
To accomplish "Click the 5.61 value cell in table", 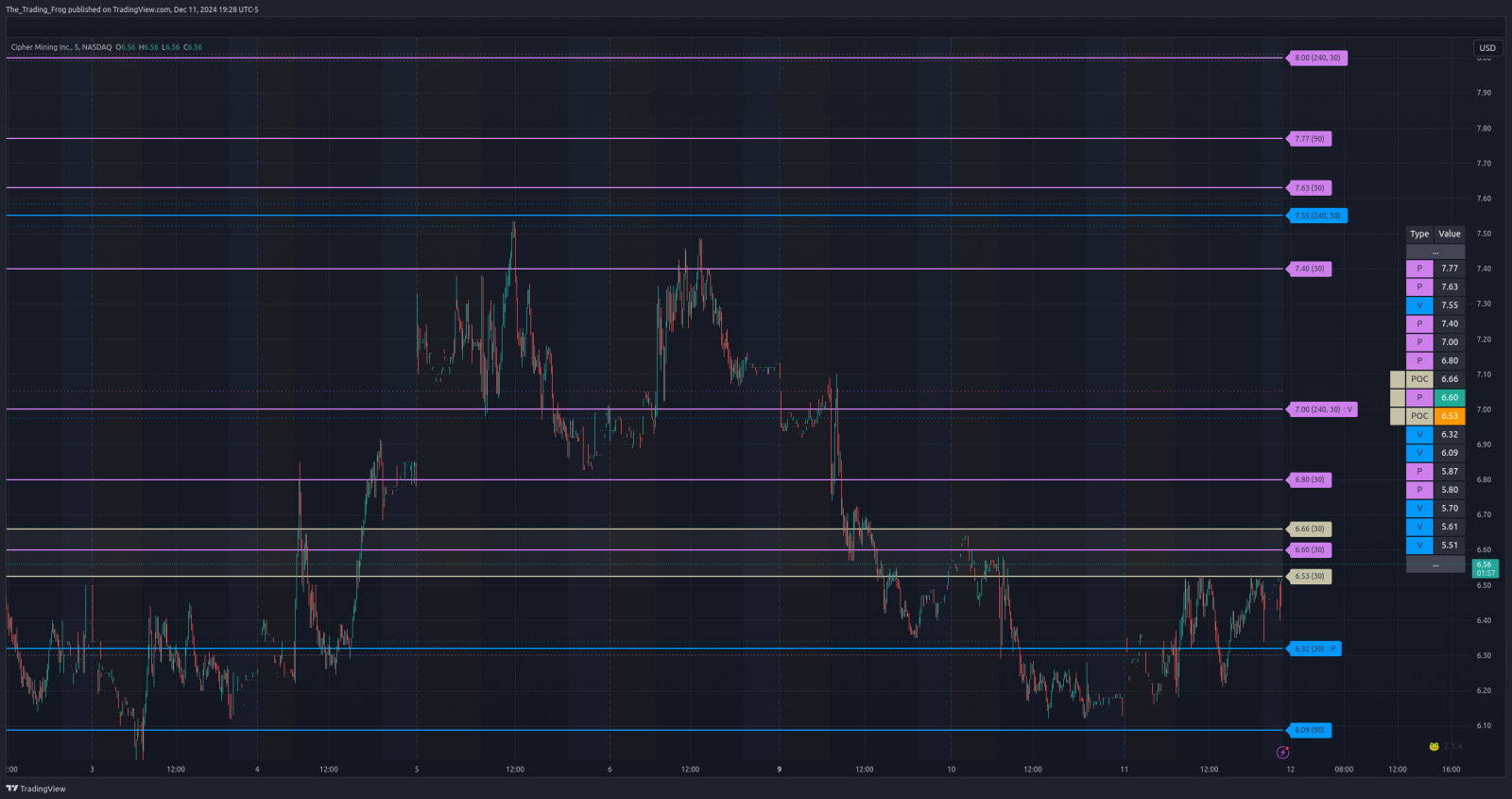I will point(1450,527).
